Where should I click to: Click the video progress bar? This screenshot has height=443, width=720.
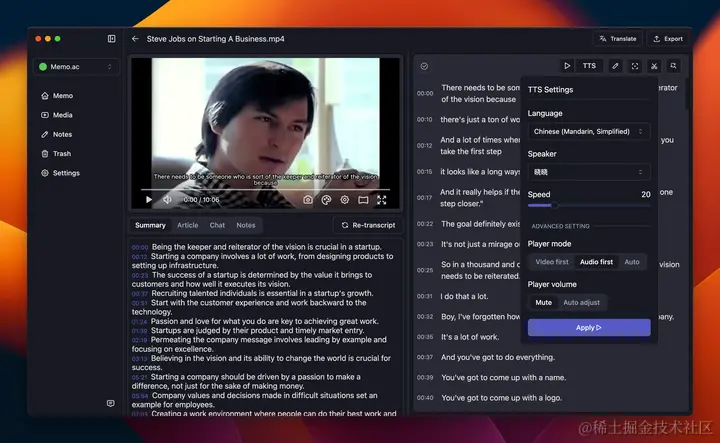coord(265,189)
